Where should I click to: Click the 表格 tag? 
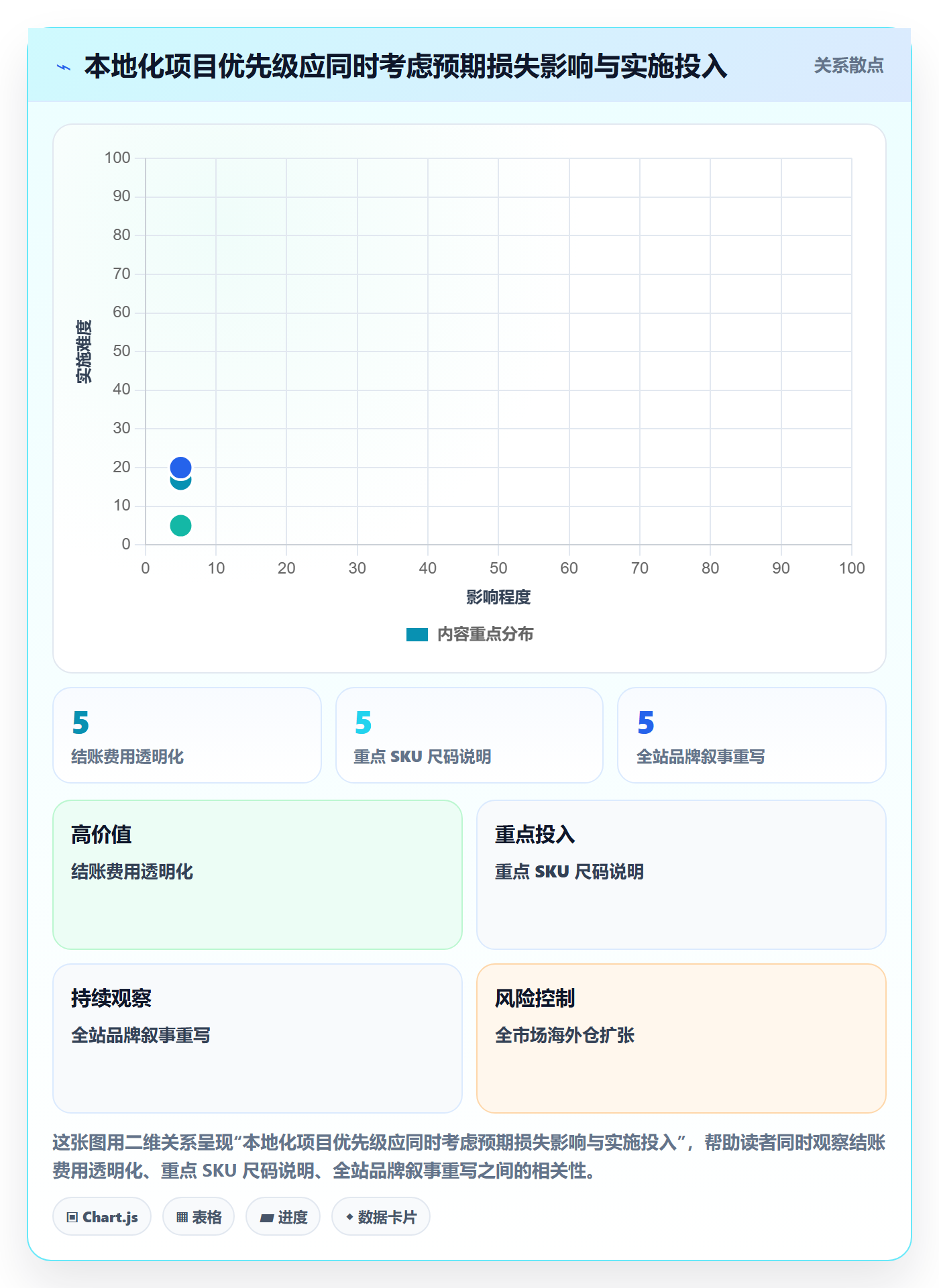[x=199, y=1216]
